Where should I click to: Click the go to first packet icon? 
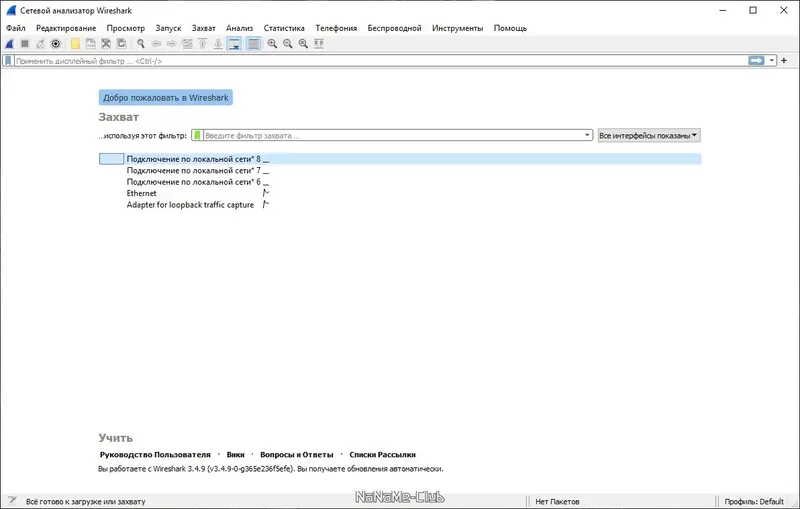[203, 44]
